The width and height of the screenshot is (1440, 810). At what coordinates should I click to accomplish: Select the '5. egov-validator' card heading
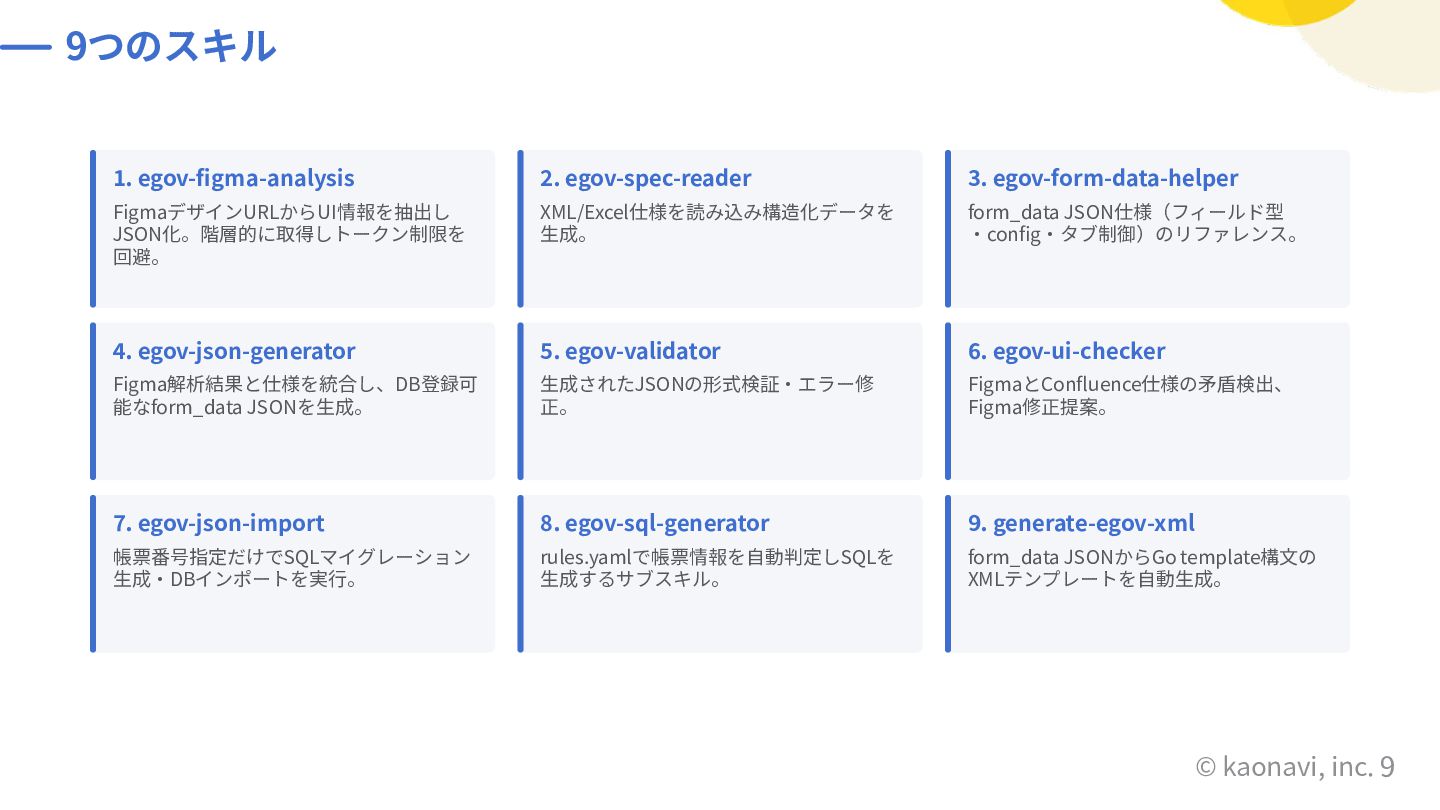[630, 351]
